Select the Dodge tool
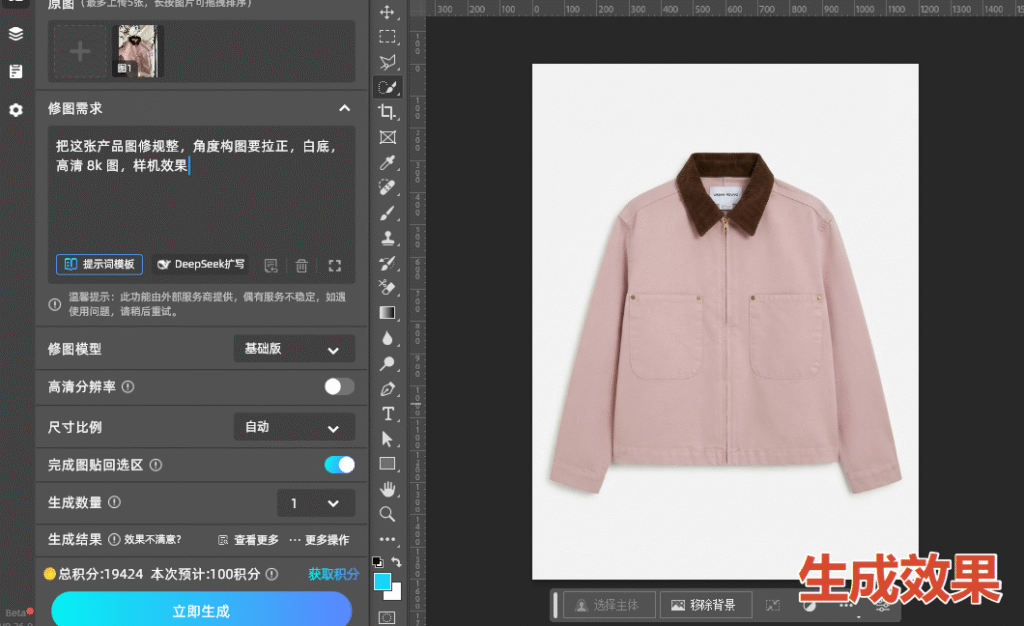This screenshot has height=626, width=1024. 387,364
